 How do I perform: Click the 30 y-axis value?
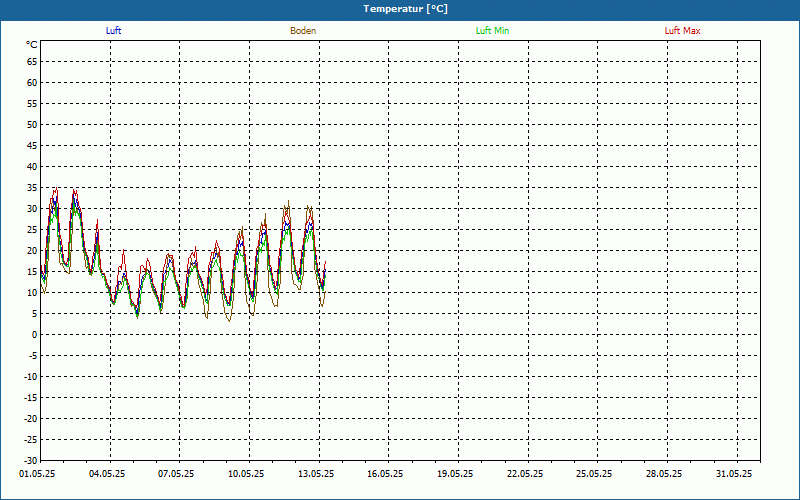(32, 209)
